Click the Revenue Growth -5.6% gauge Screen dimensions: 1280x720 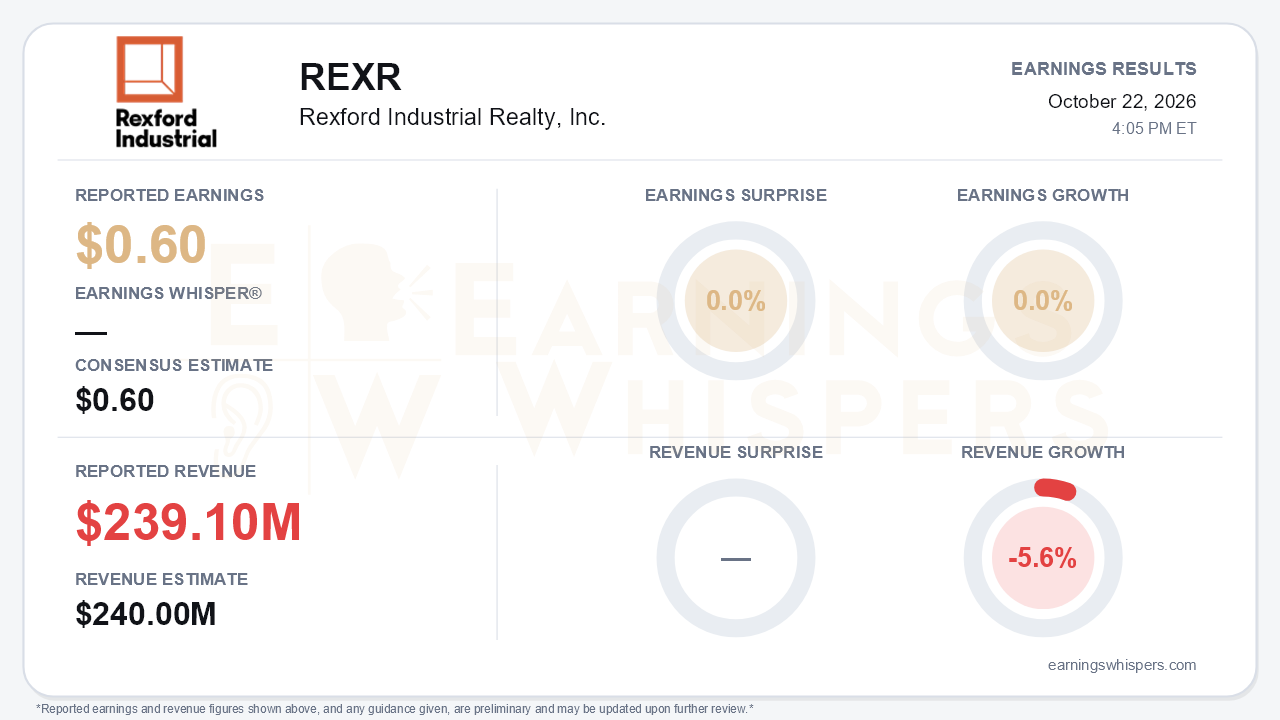[1043, 558]
